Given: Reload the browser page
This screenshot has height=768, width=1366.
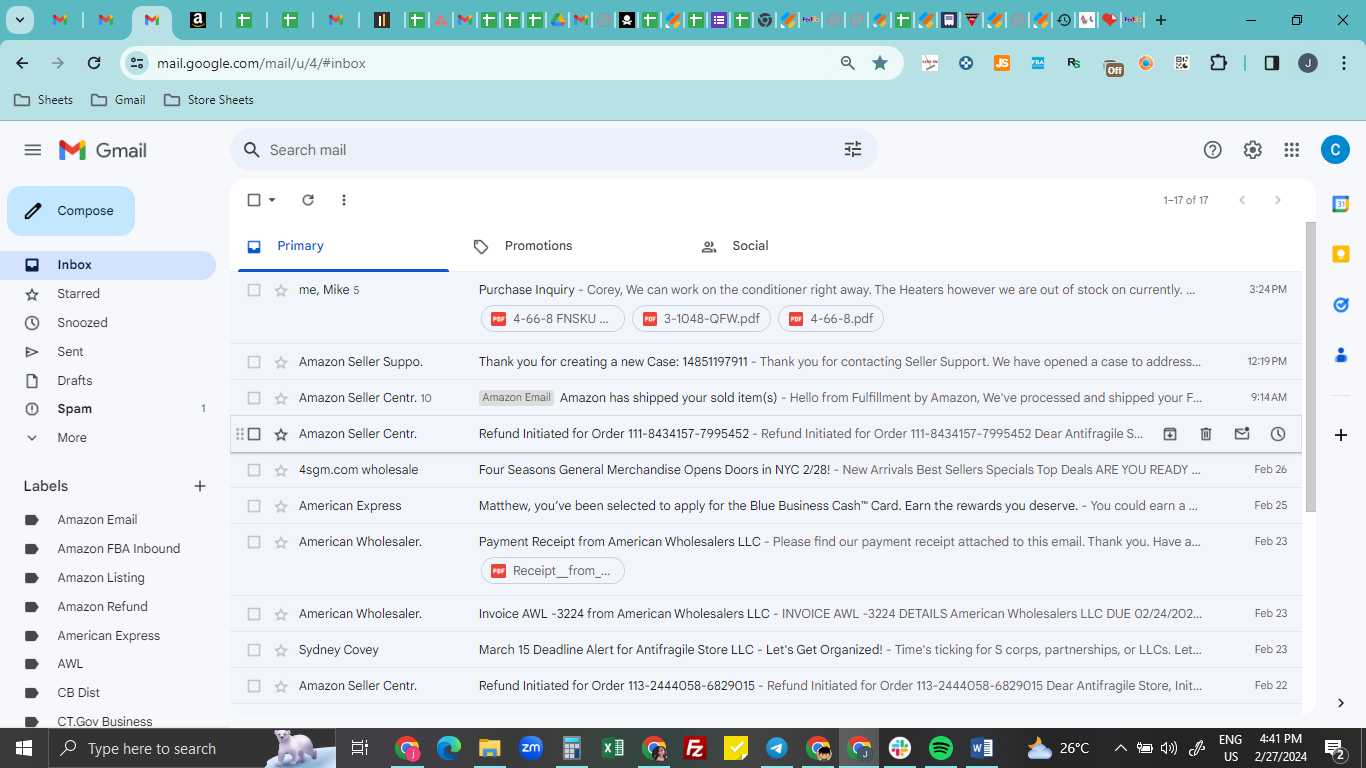Looking at the screenshot, I should point(94,63).
